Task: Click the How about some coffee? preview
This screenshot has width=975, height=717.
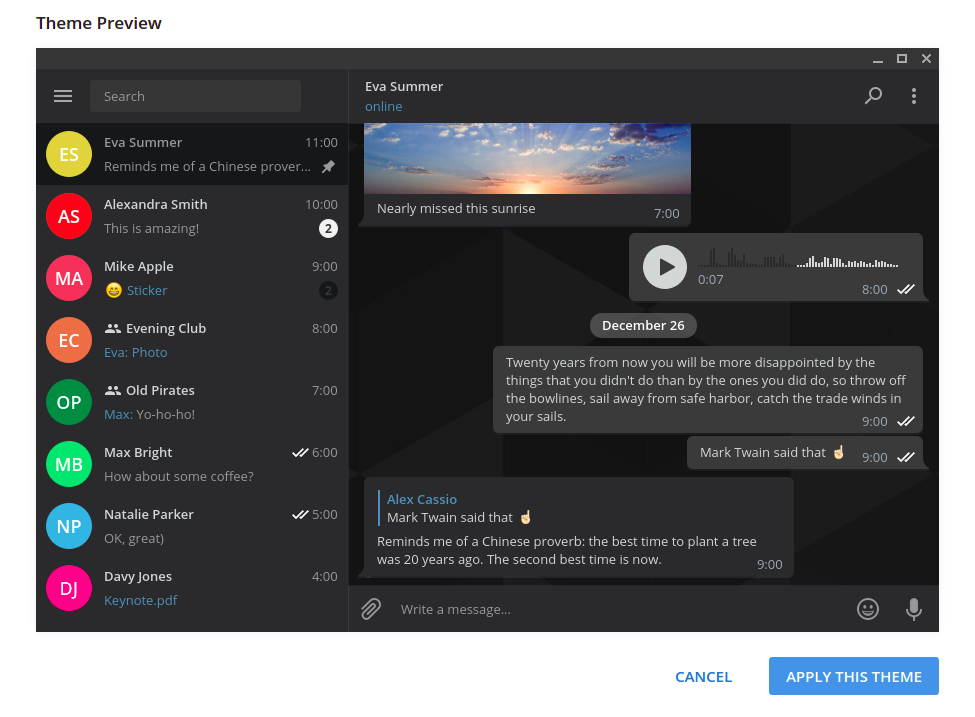Action: pos(178,476)
